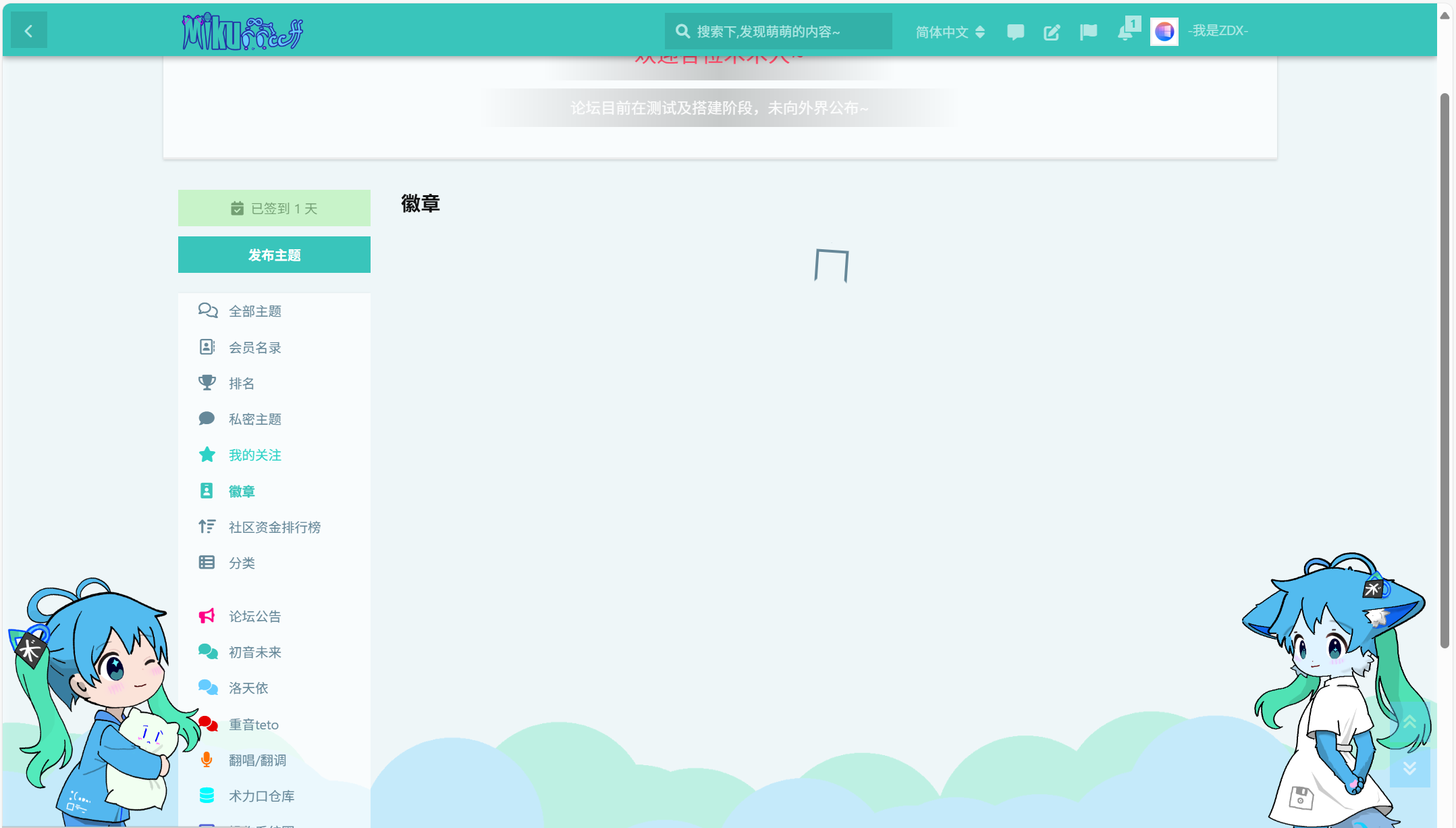1456x828 pixels.
Task: Click the 已签到 1 天 check-in button
Action: pos(274,208)
